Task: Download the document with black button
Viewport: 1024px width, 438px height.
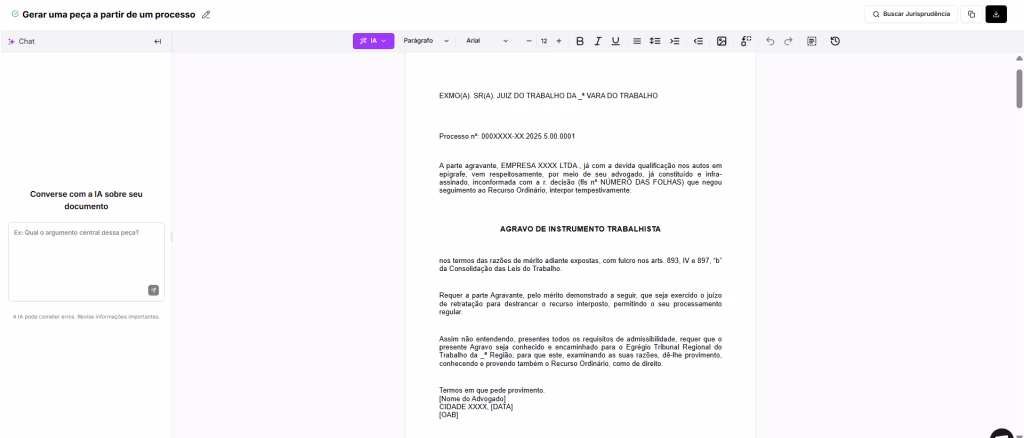Action: [x=996, y=14]
